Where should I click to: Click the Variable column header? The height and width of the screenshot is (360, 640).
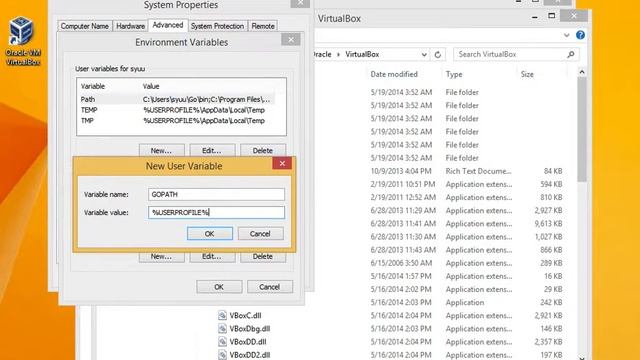click(x=93, y=86)
